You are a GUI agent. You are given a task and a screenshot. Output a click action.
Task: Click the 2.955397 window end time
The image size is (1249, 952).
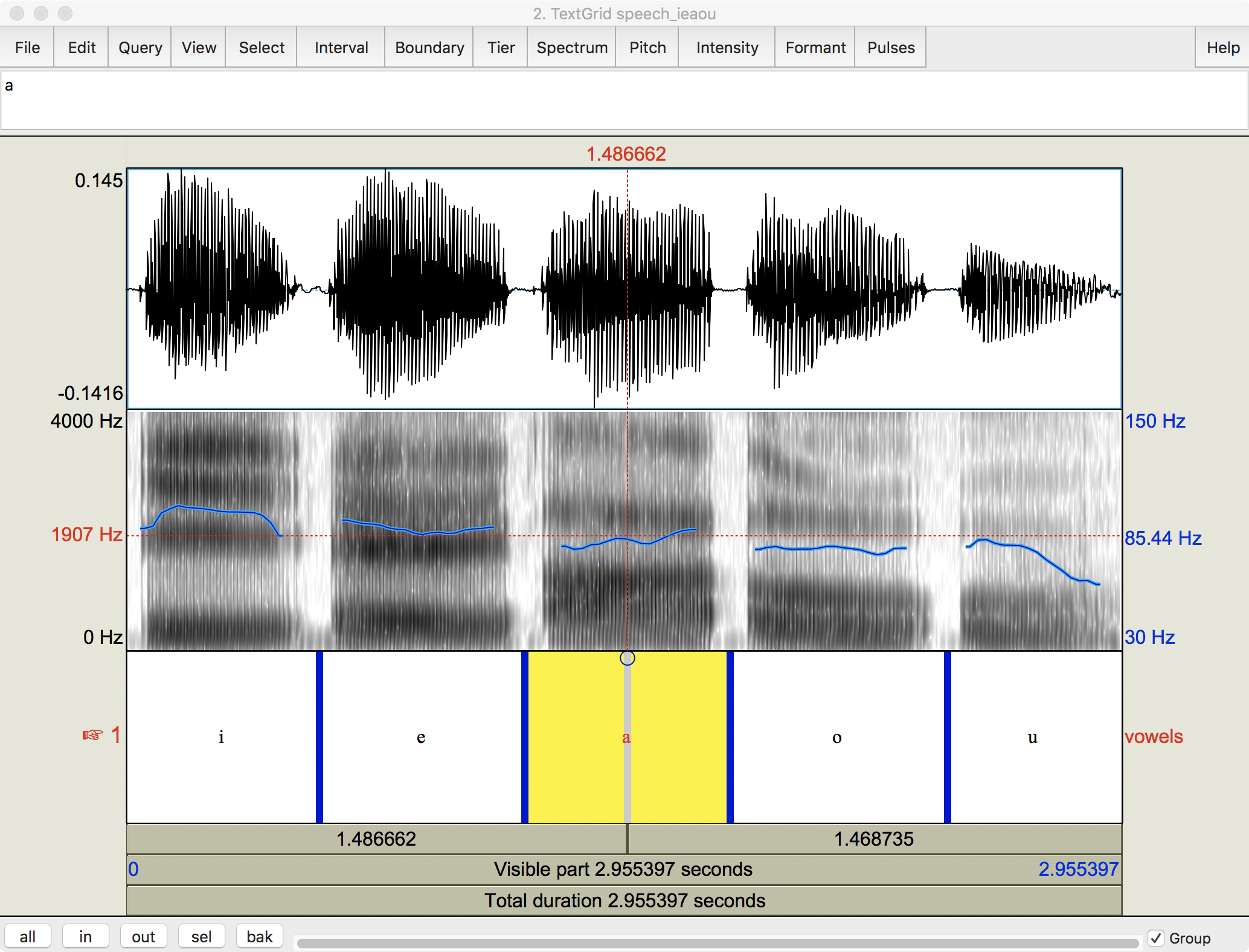[1079, 869]
